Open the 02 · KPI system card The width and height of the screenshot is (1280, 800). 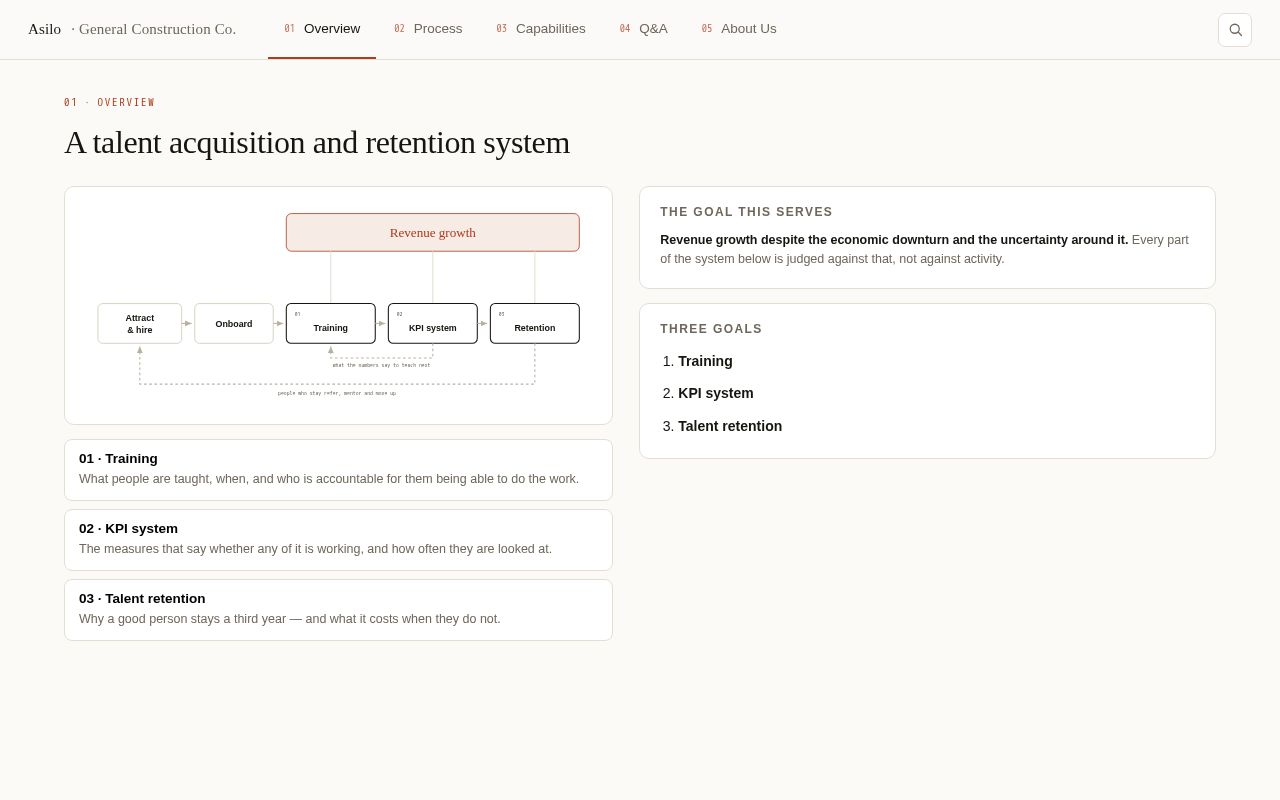(x=339, y=540)
